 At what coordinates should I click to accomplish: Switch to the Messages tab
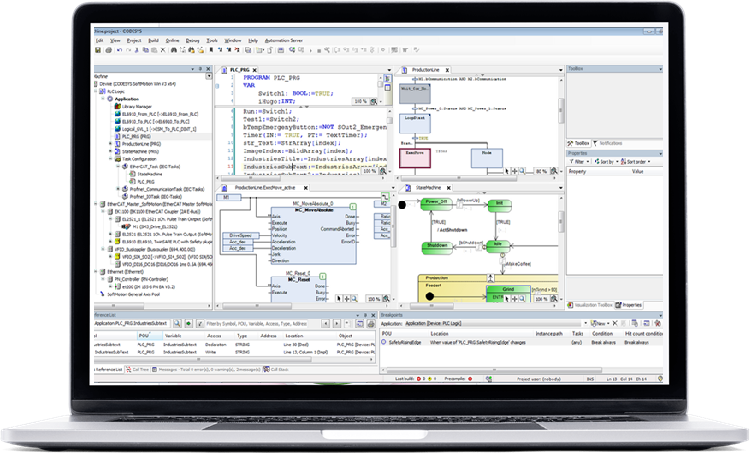(x=206, y=369)
